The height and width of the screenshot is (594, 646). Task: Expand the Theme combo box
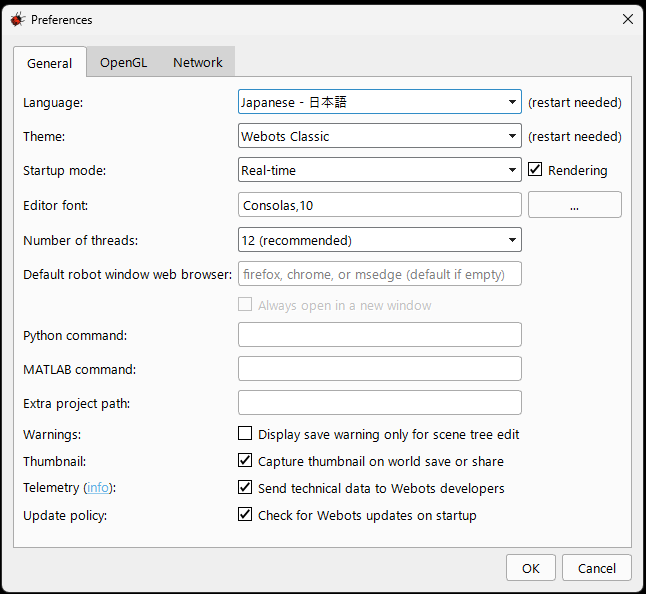click(x=379, y=136)
